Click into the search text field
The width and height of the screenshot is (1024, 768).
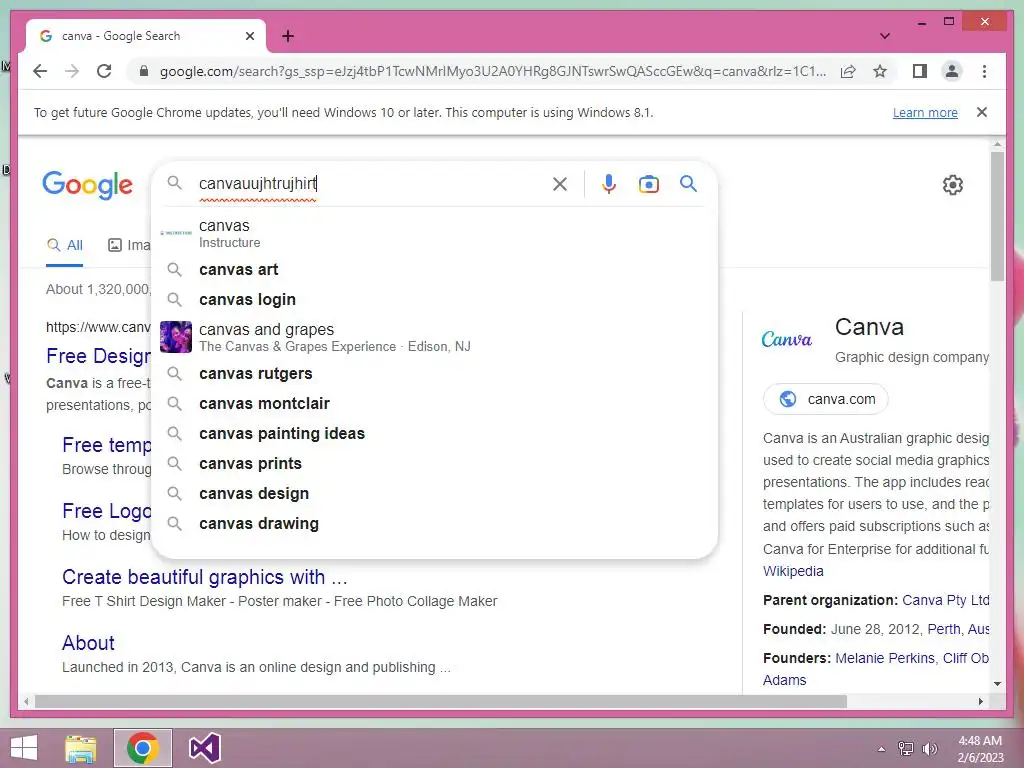coord(369,184)
